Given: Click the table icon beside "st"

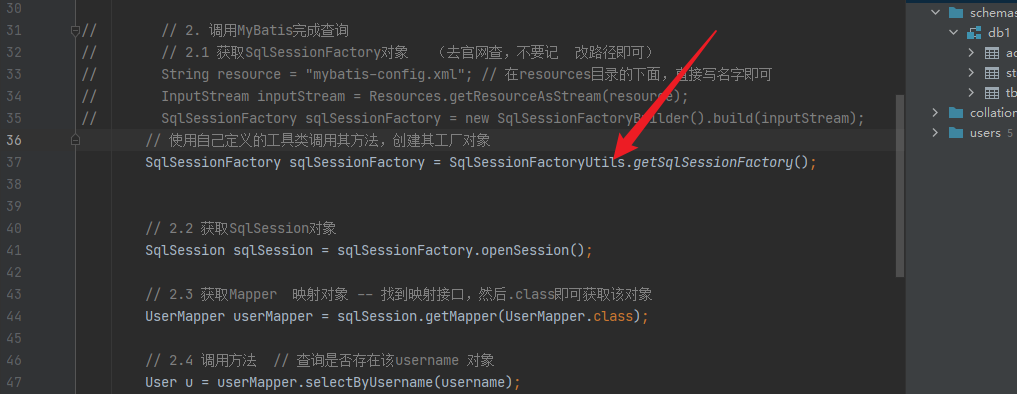Looking at the screenshot, I should tap(992, 73).
